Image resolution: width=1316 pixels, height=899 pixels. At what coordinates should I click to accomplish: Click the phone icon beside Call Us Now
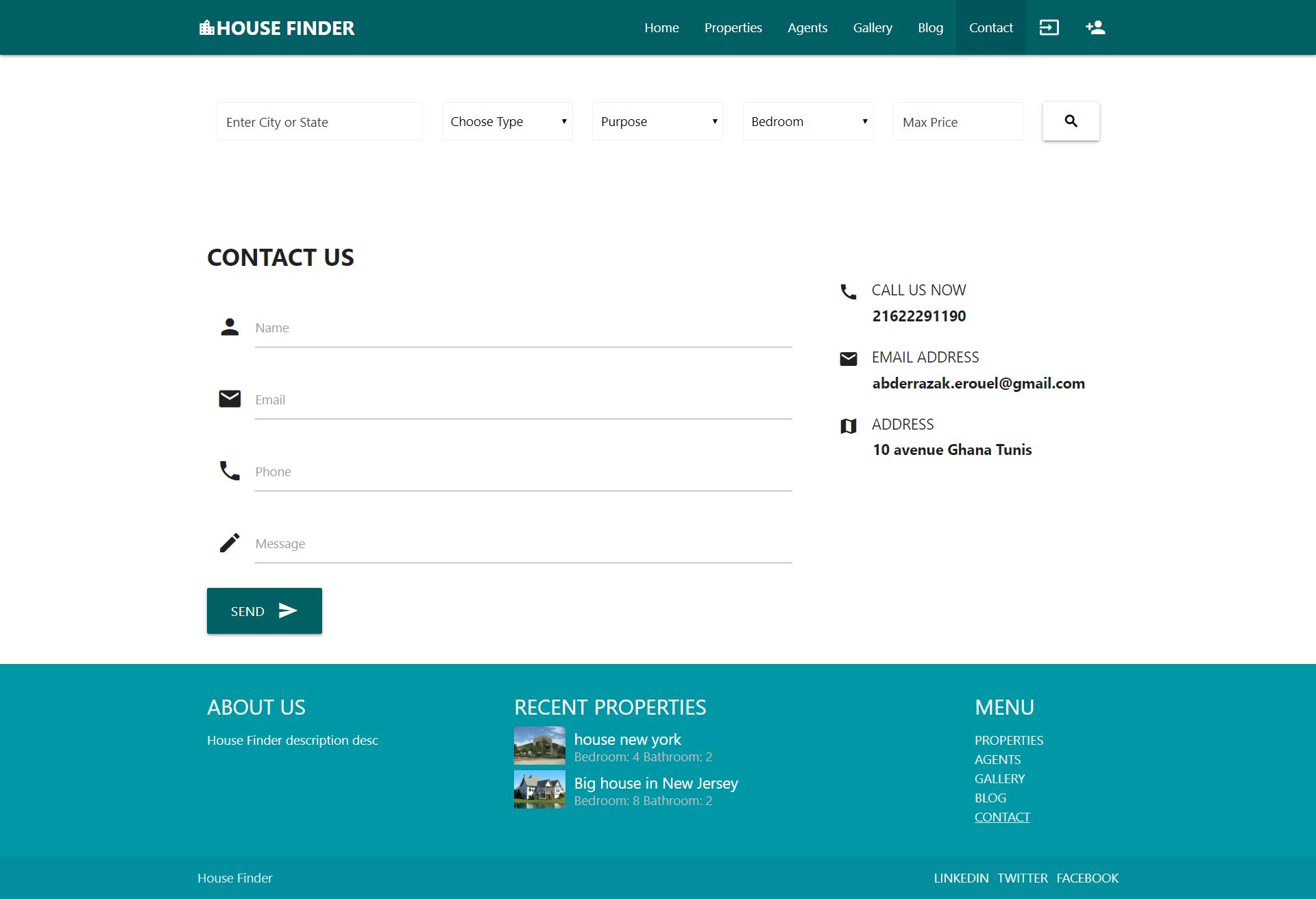point(849,292)
